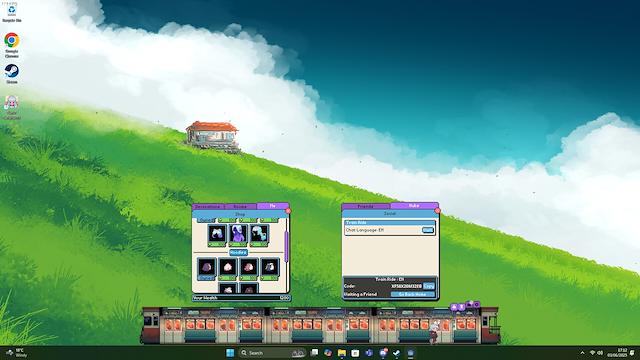
Task: Choose the fourth white-gray body item
Action: pyautogui.click(x=270, y=267)
